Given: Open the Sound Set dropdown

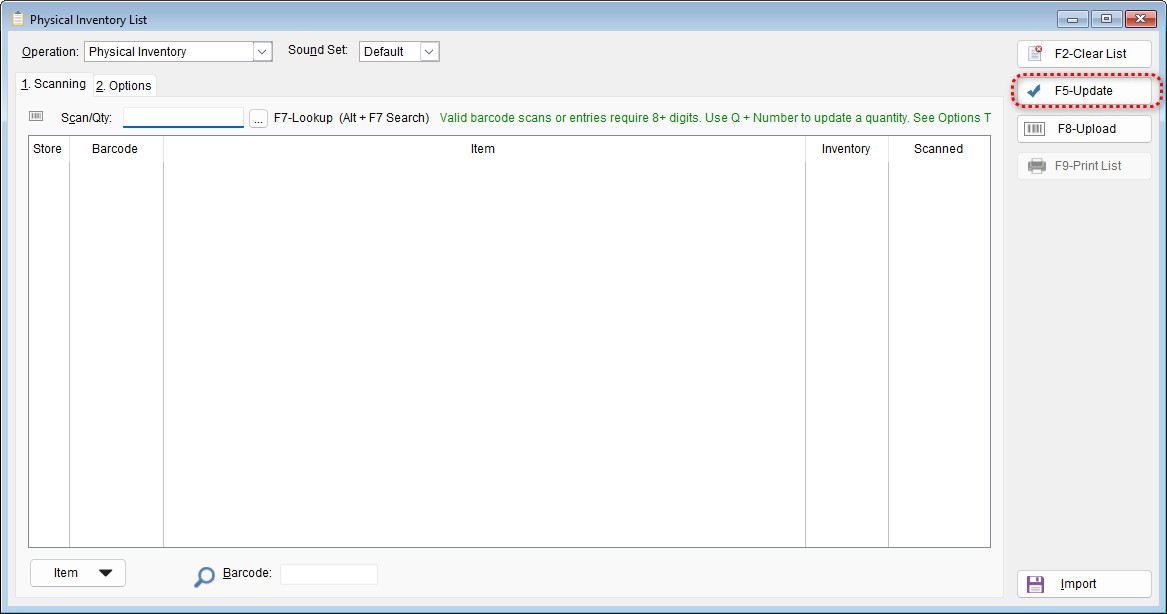Looking at the screenshot, I should coord(429,52).
